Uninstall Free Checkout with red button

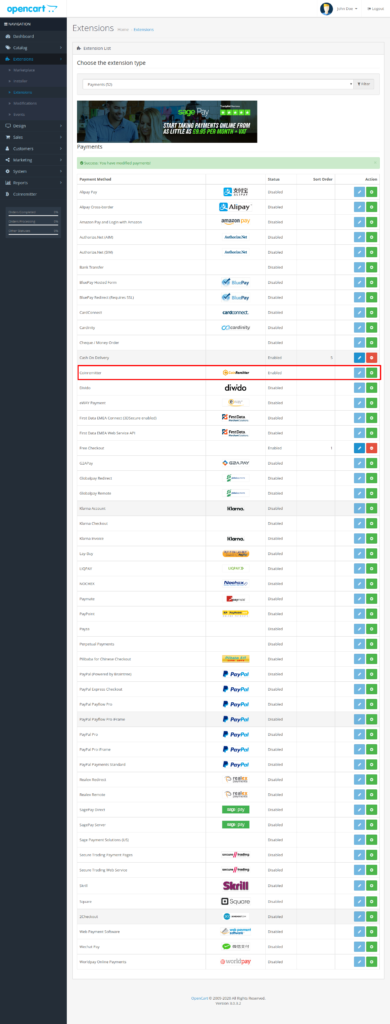click(x=372, y=448)
